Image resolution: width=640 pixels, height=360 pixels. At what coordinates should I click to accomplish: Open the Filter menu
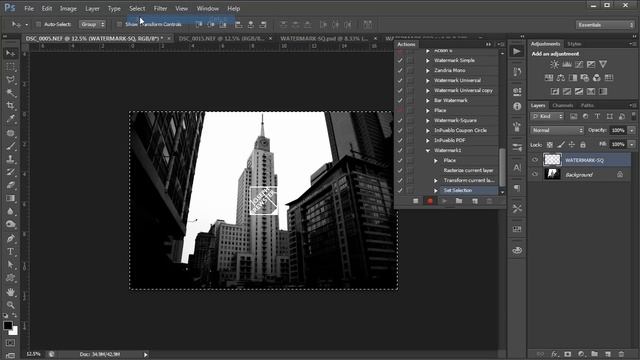coord(160,8)
